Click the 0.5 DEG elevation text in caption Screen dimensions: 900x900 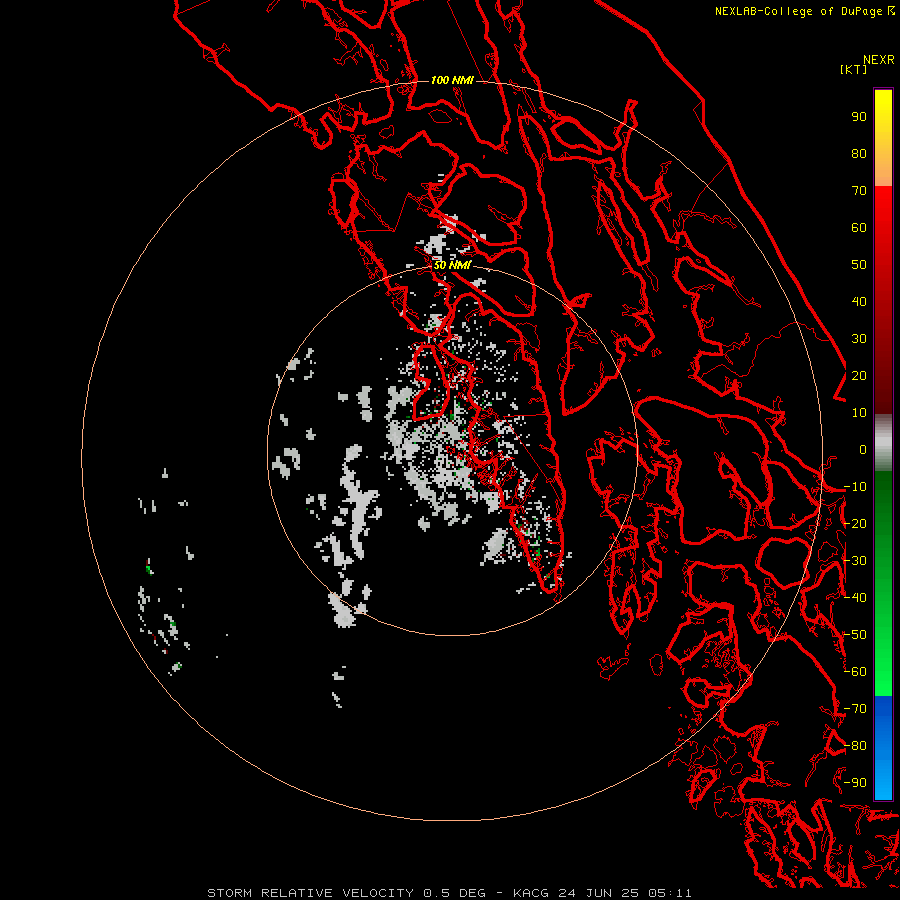point(454,893)
